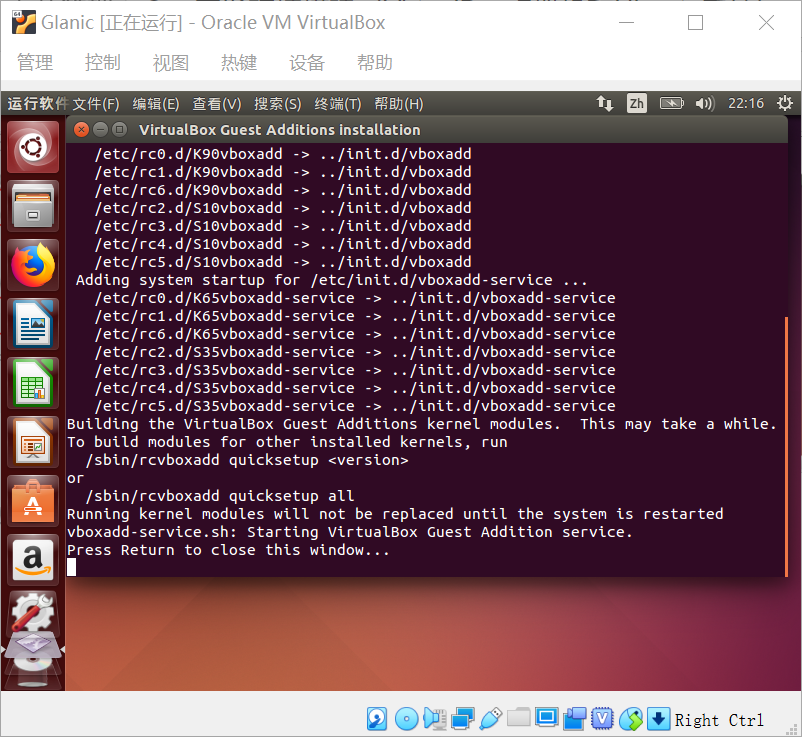Open the 控制 menu in VirtualBox
The height and width of the screenshot is (737, 802).
(103, 62)
